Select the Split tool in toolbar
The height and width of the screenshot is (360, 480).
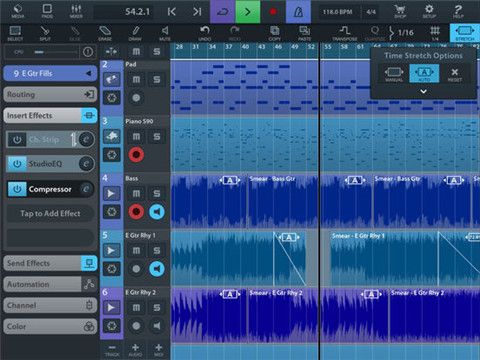(45, 33)
